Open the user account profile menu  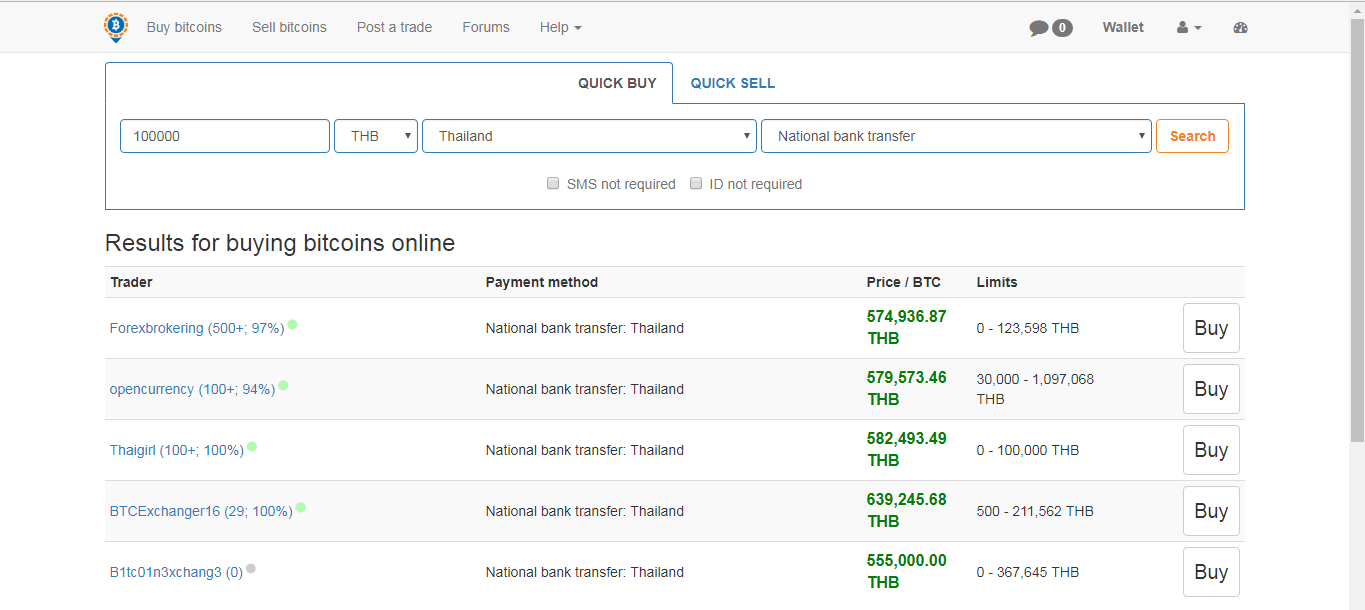1189,28
